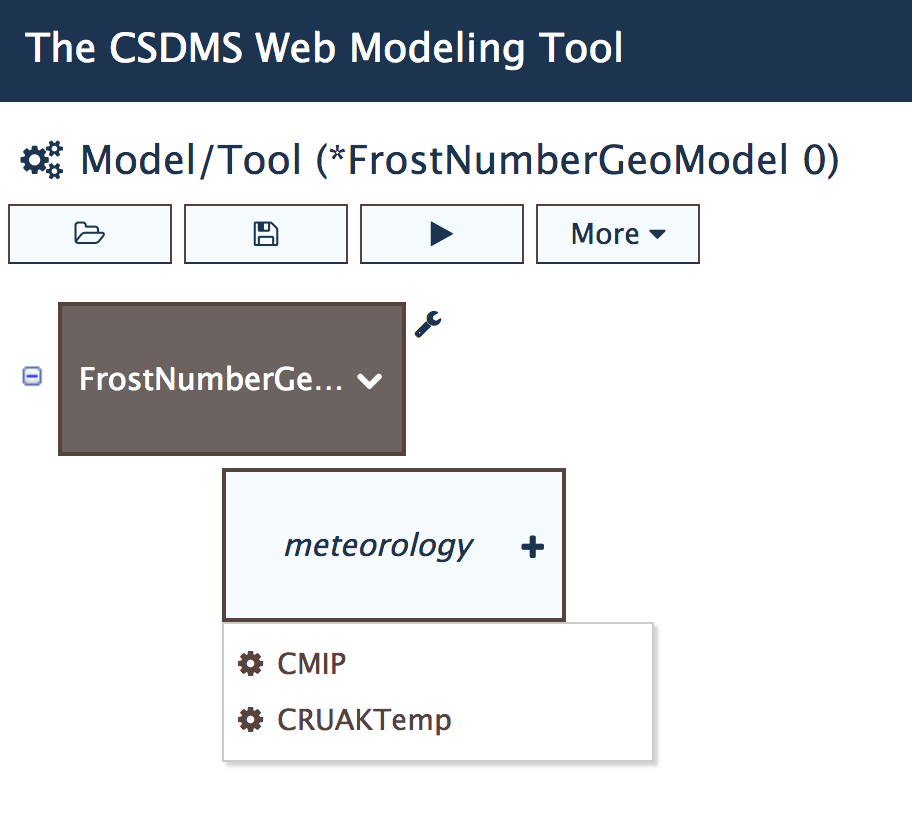Click the gear icon beside CRUAKTemp
The height and width of the screenshot is (816, 912).
click(x=251, y=719)
